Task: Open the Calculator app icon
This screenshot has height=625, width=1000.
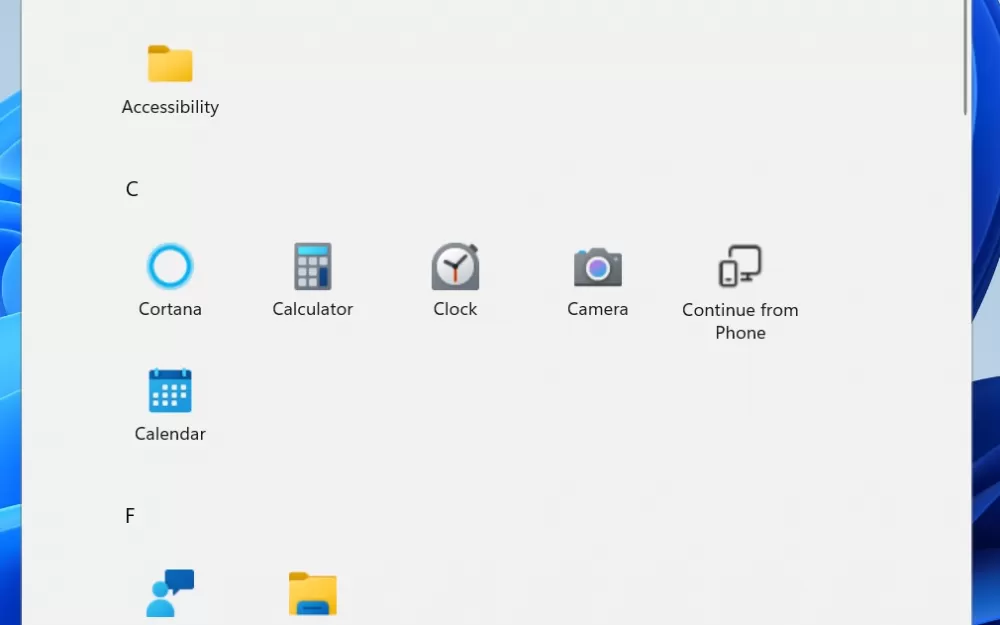Action: click(x=312, y=267)
